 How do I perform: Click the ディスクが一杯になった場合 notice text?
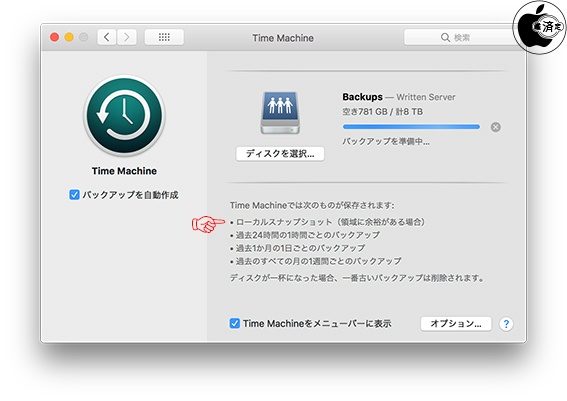coord(357,278)
